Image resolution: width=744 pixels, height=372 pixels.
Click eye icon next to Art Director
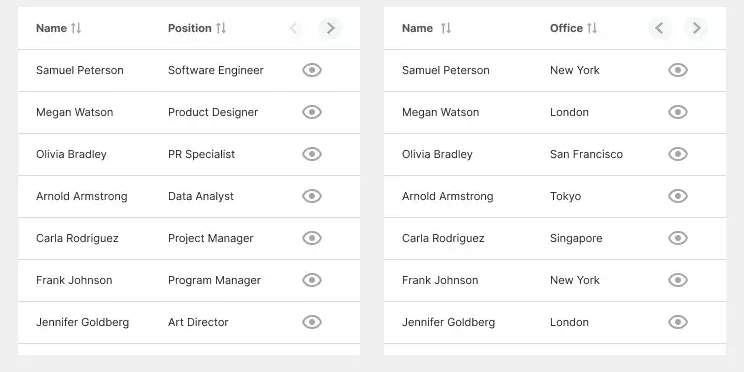click(312, 322)
